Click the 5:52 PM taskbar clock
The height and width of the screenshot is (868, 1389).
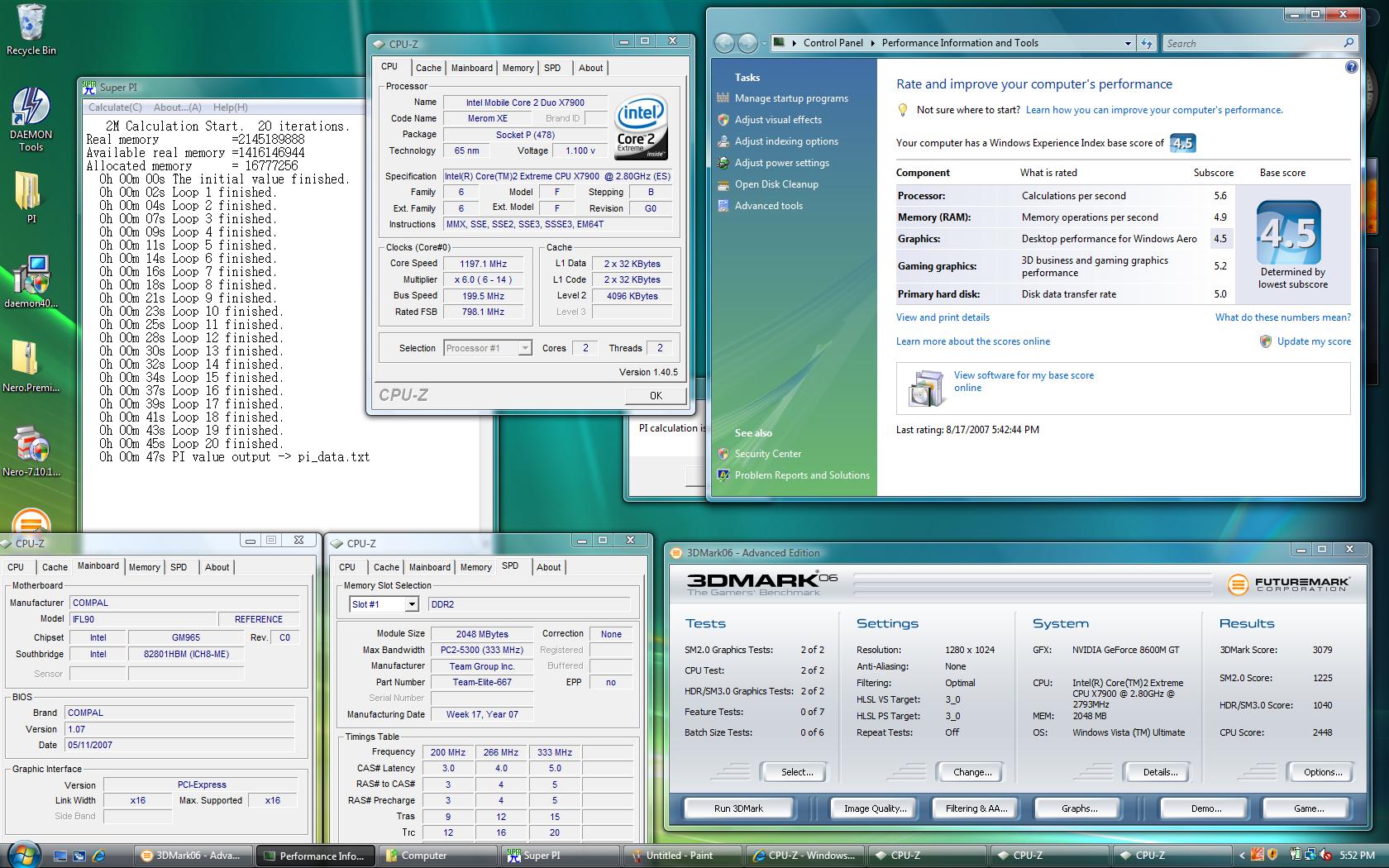pyautogui.click(x=1358, y=856)
